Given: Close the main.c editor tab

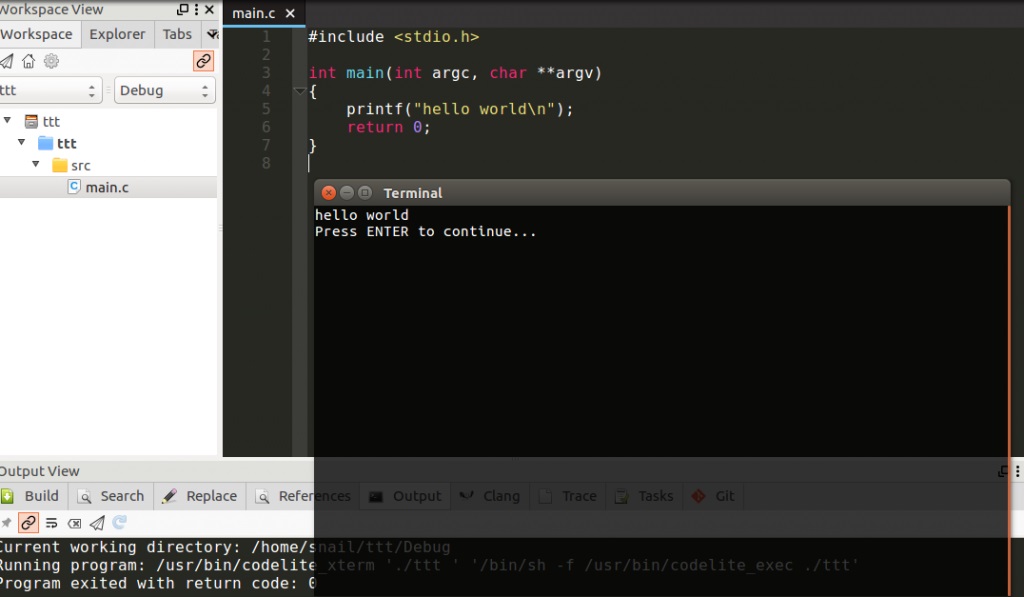Looking at the screenshot, I should [x=291, y=13].
